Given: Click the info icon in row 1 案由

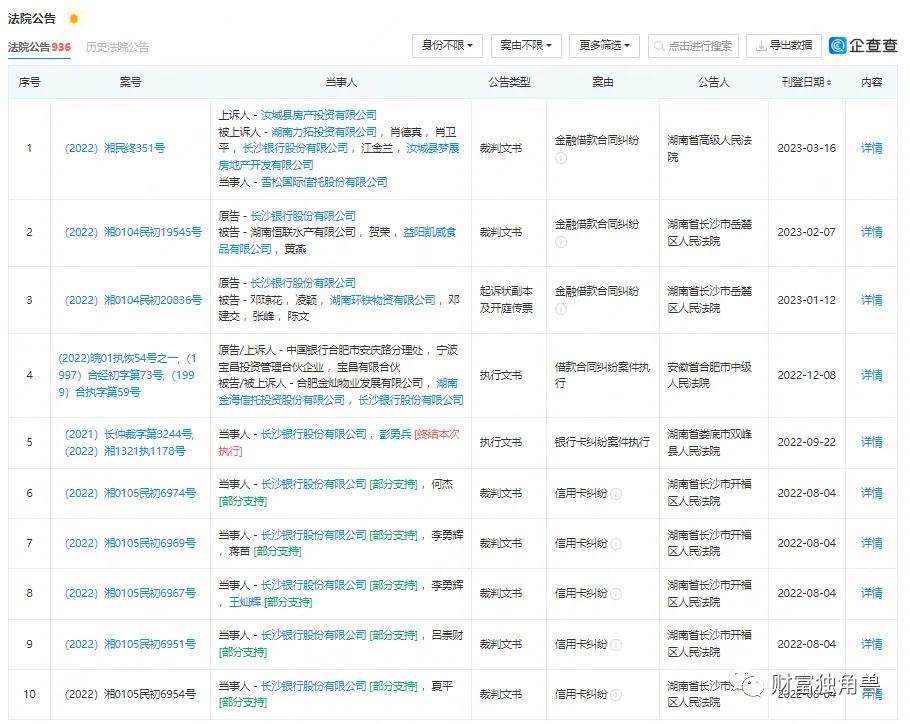Looking at the screenshot, I should [561, 158].
